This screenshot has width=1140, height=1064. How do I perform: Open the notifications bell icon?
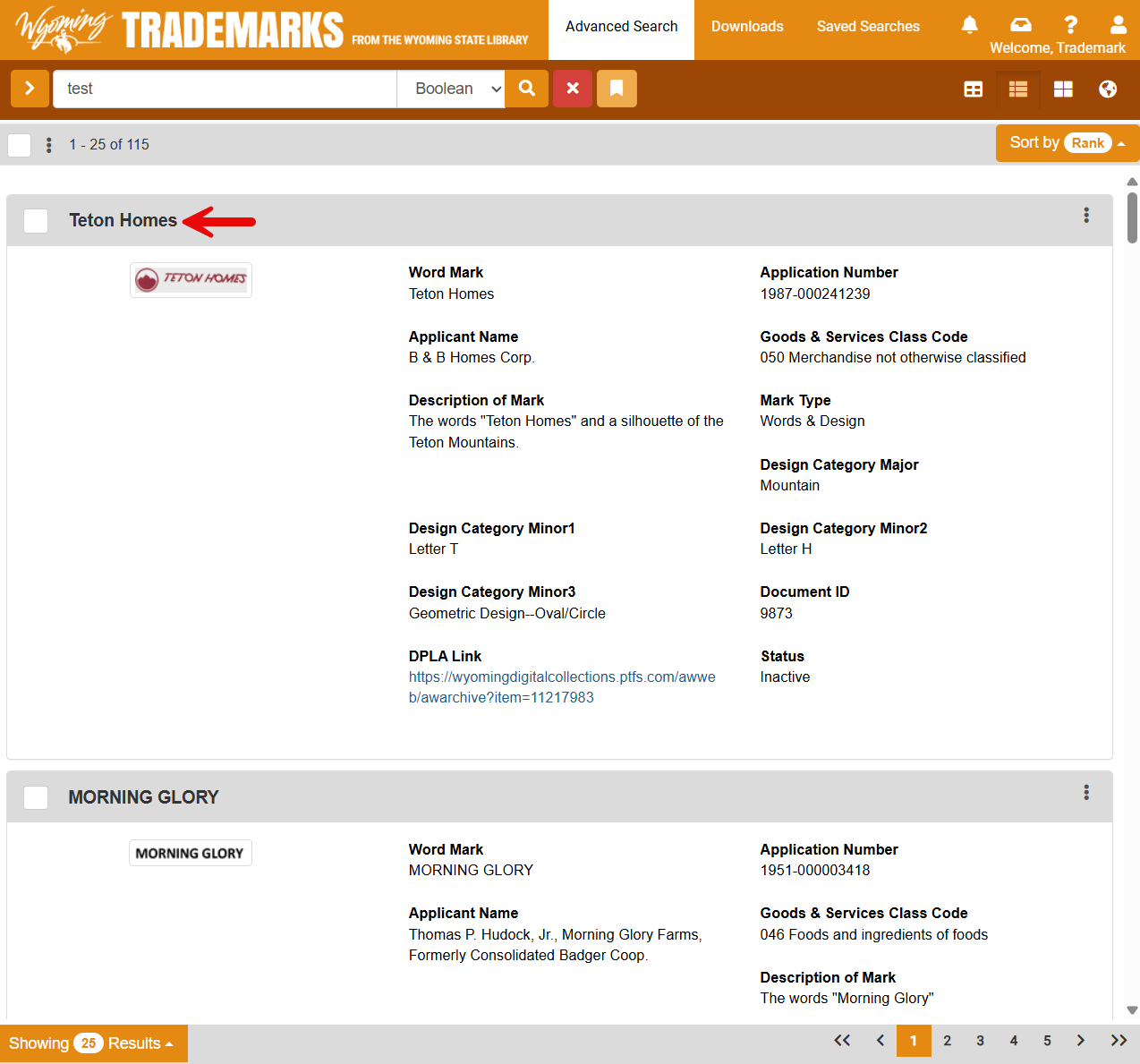pyautogui.click(x=969, y=24)
